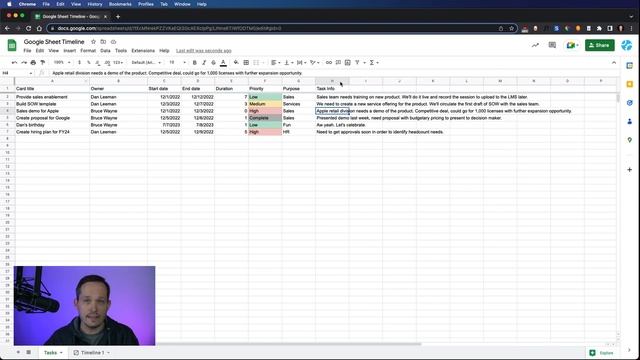Toggle bold formatting
Image resolution: width=640 pixels, height=360 pixels.
click(x=194, y=62)
